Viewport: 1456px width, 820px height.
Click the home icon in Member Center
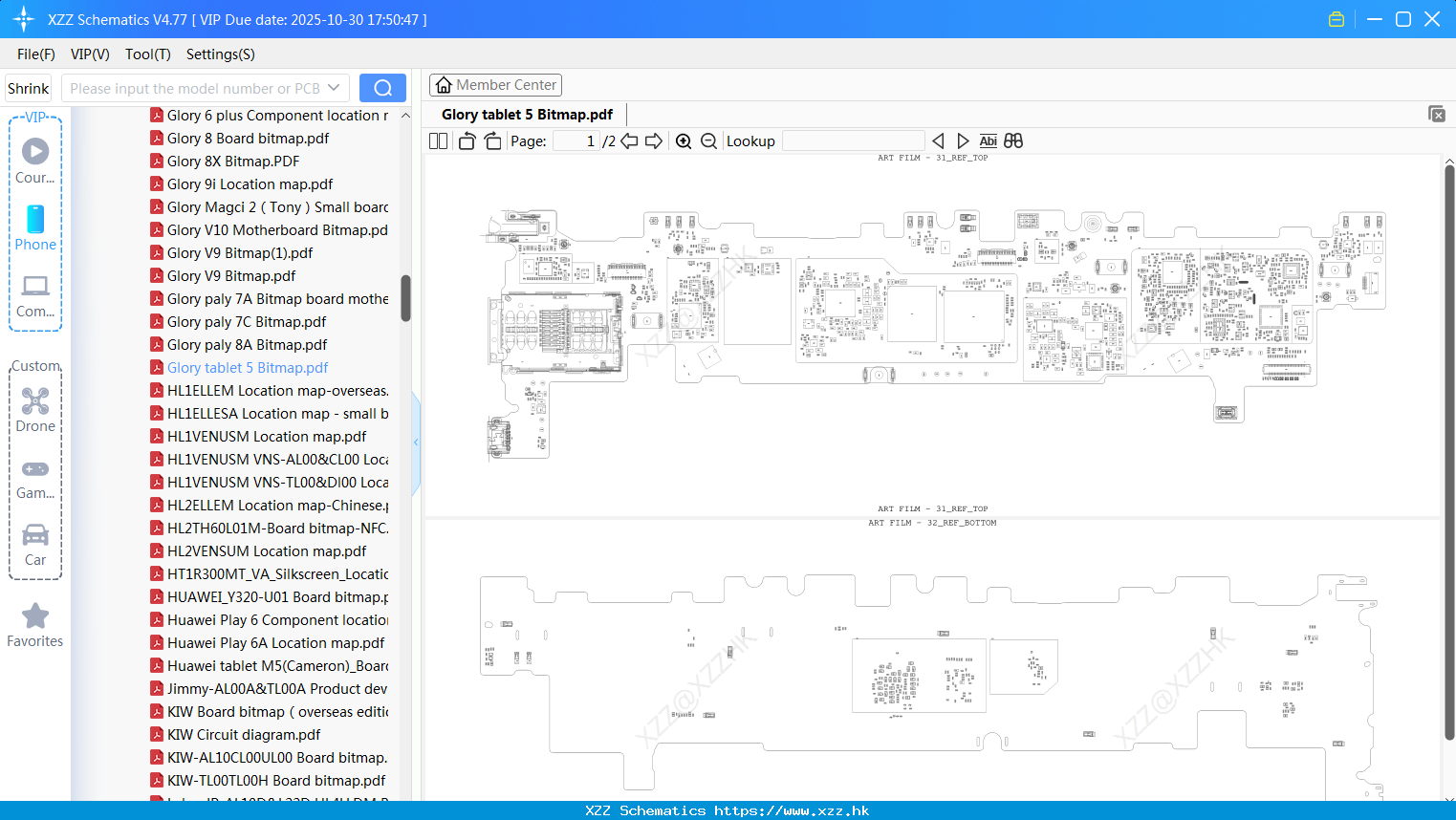(x=444, y=85)
